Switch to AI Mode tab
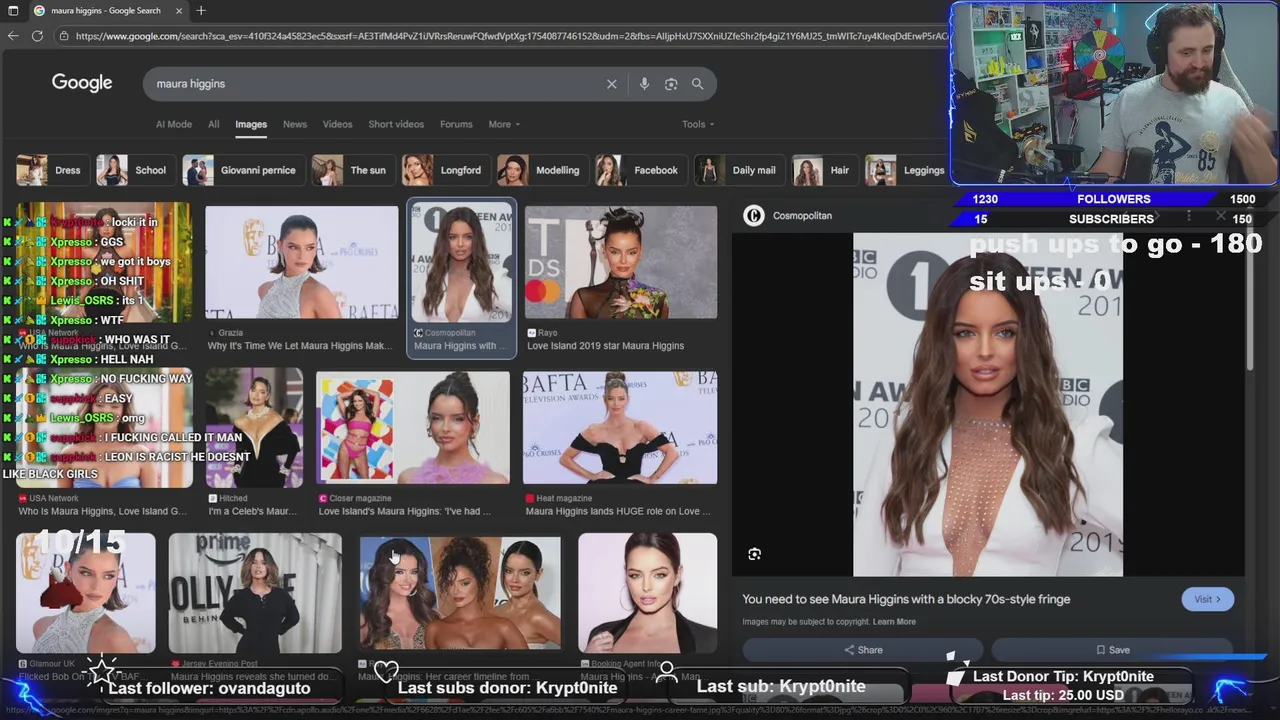 tap(174, 124)
